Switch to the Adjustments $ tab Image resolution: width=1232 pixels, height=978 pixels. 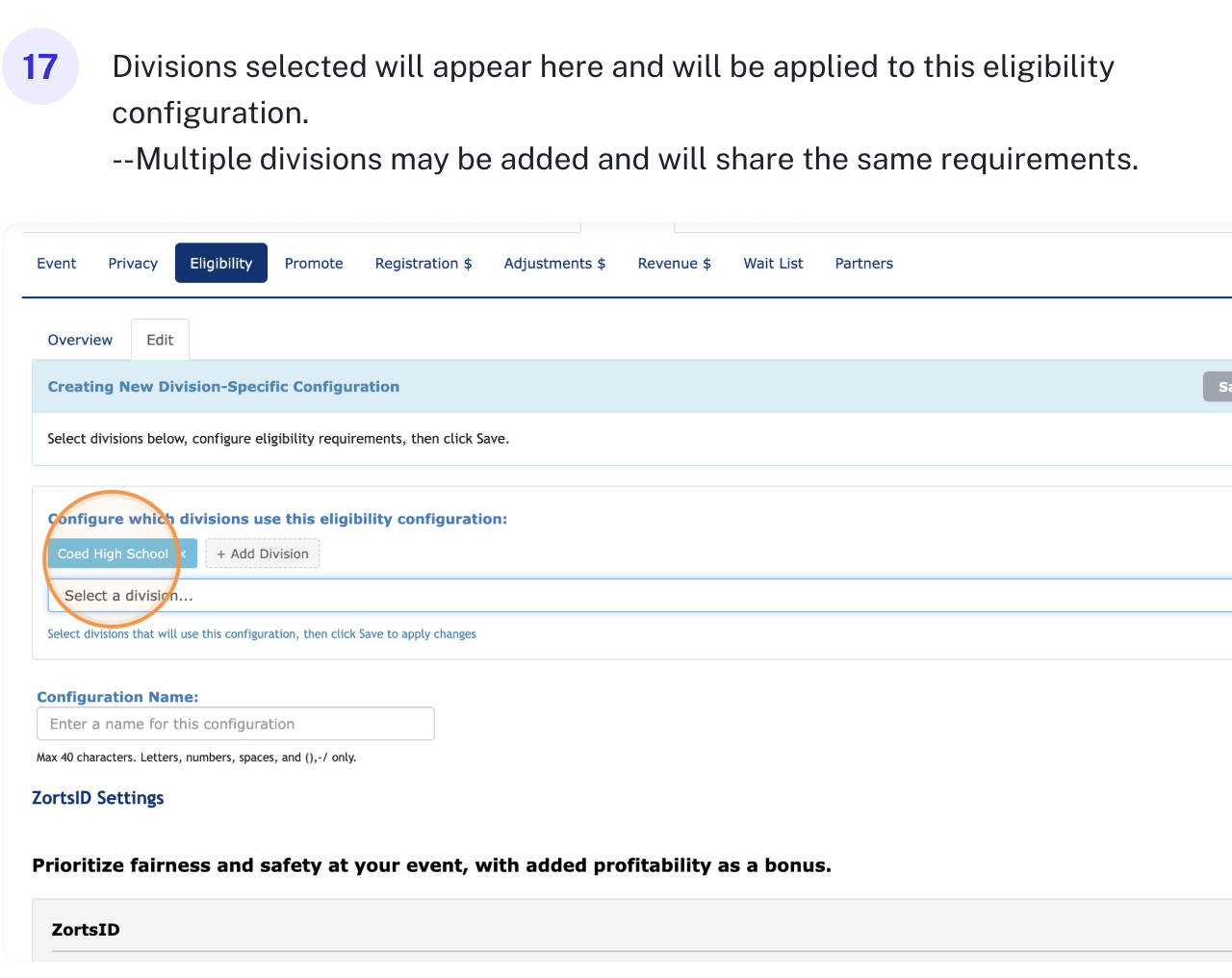(554, 264)
